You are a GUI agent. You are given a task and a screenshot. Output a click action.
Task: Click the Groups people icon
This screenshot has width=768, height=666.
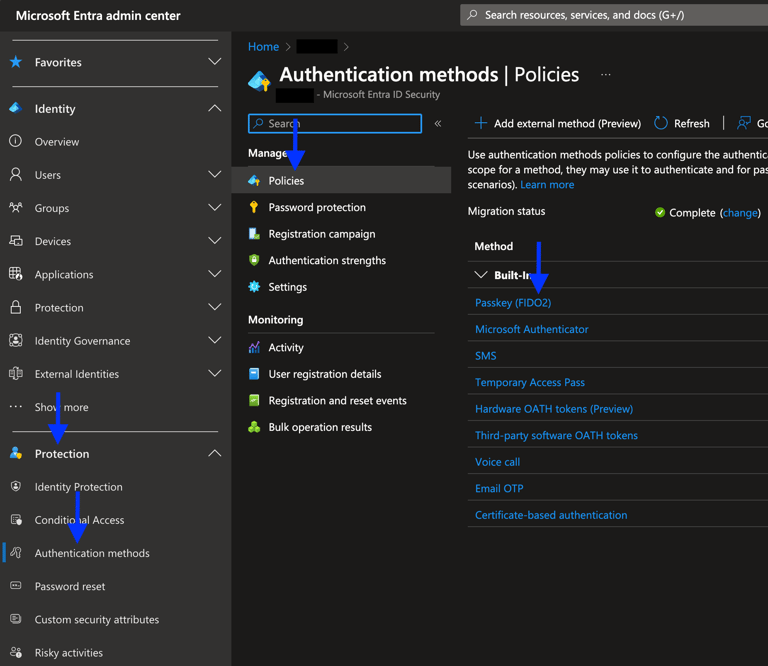click(16, 208)
